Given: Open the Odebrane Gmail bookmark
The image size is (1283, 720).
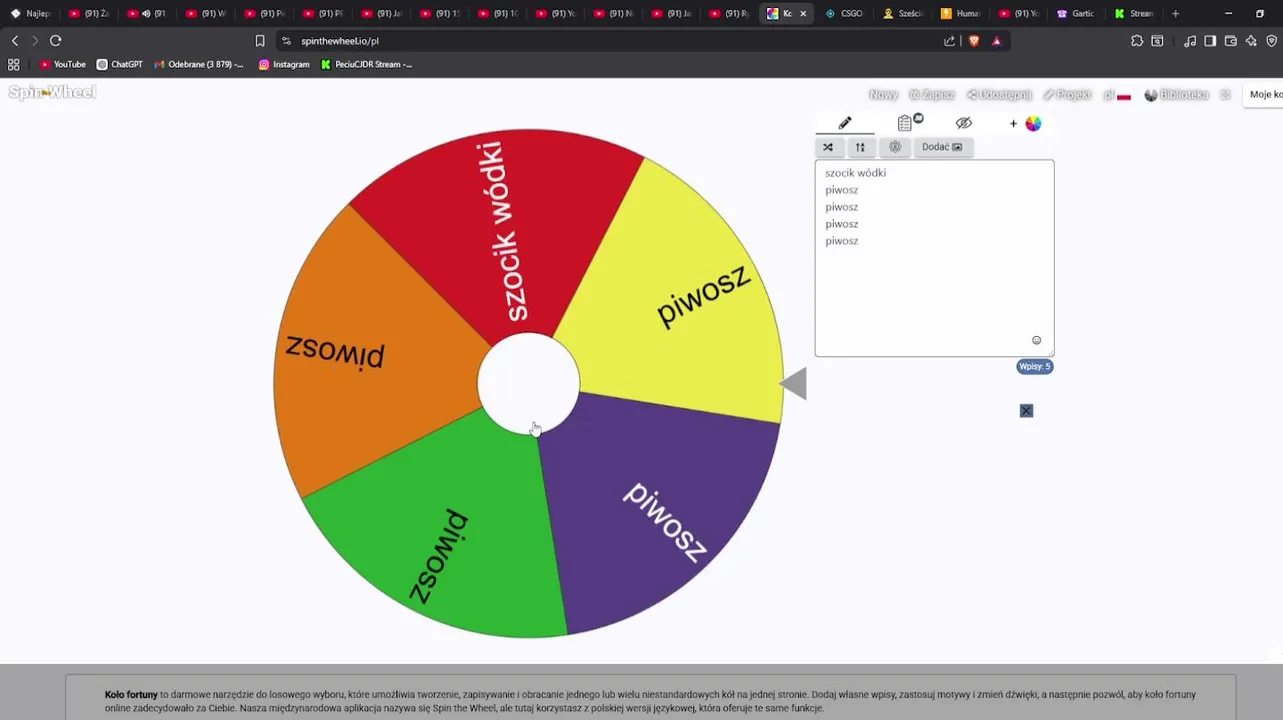Looking at the screenshot, I should (x=199, y=64).
